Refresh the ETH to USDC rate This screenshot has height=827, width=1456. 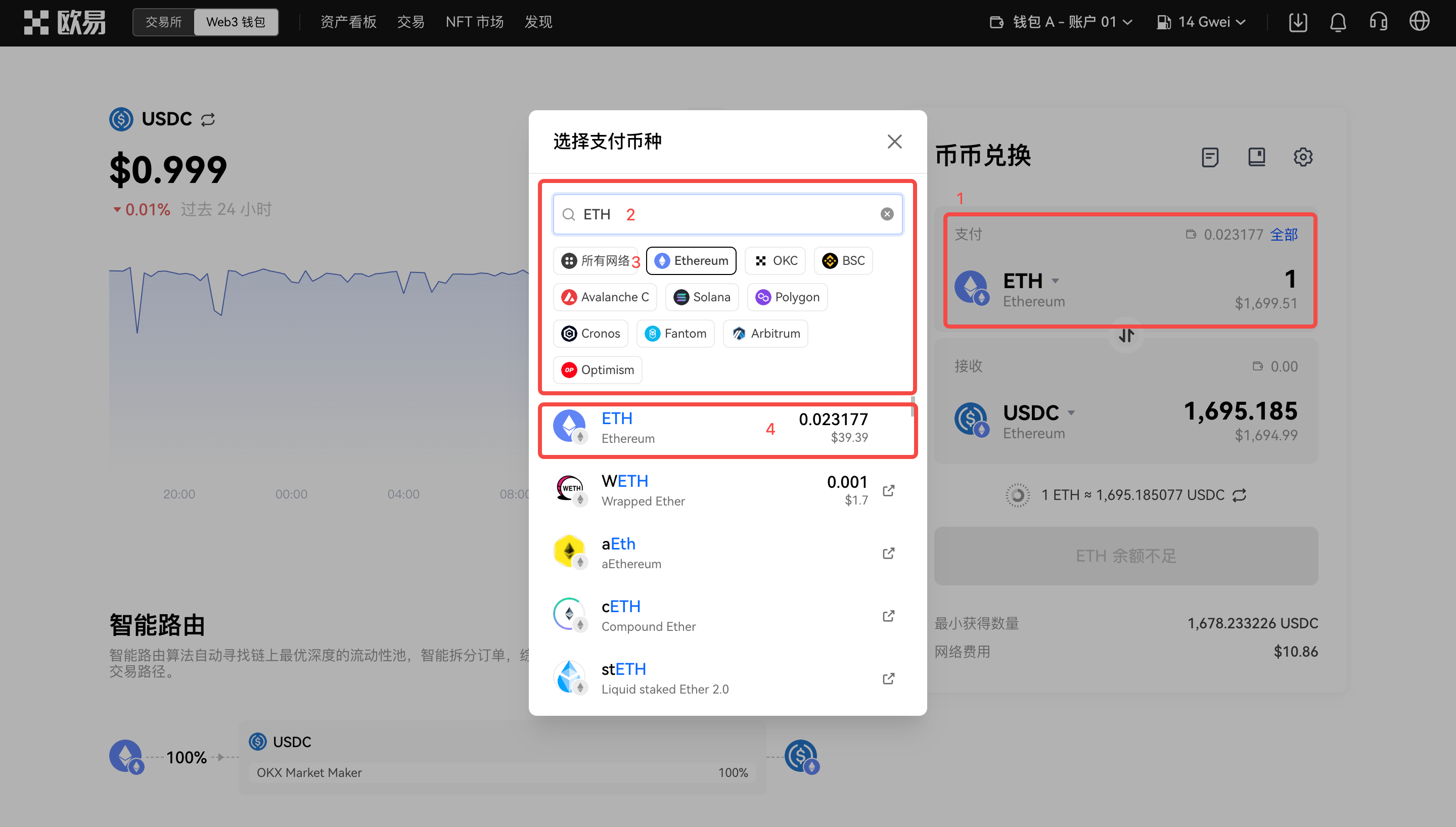coord(1240,495)
